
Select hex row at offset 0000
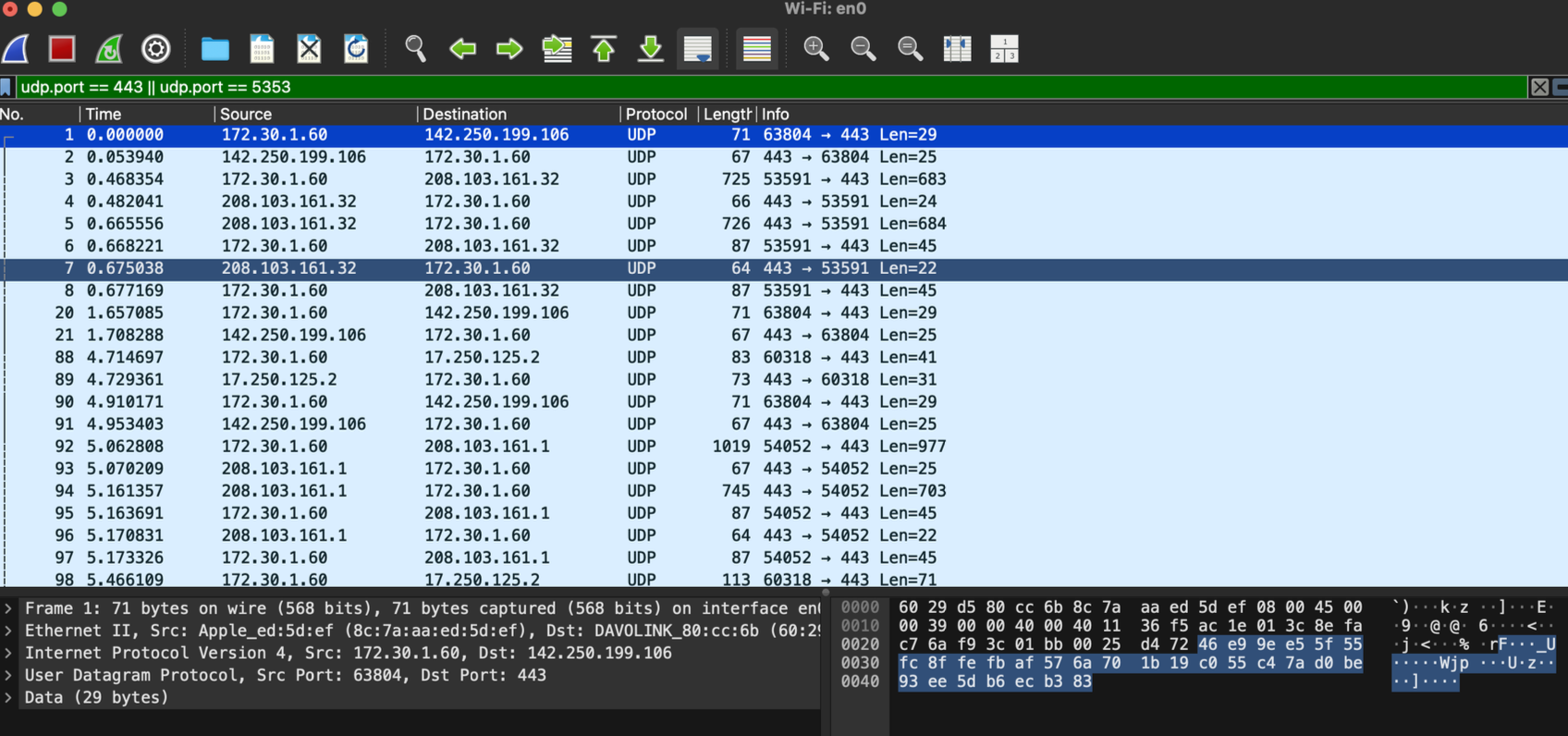pos(1130,607)
